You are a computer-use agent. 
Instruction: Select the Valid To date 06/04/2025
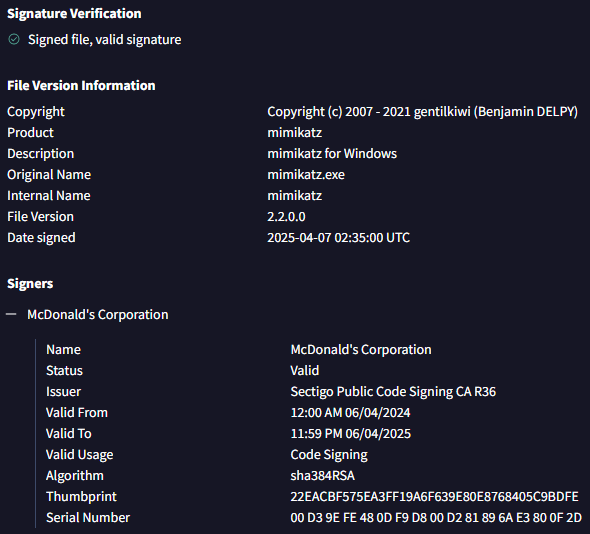[x=351, y=434]
